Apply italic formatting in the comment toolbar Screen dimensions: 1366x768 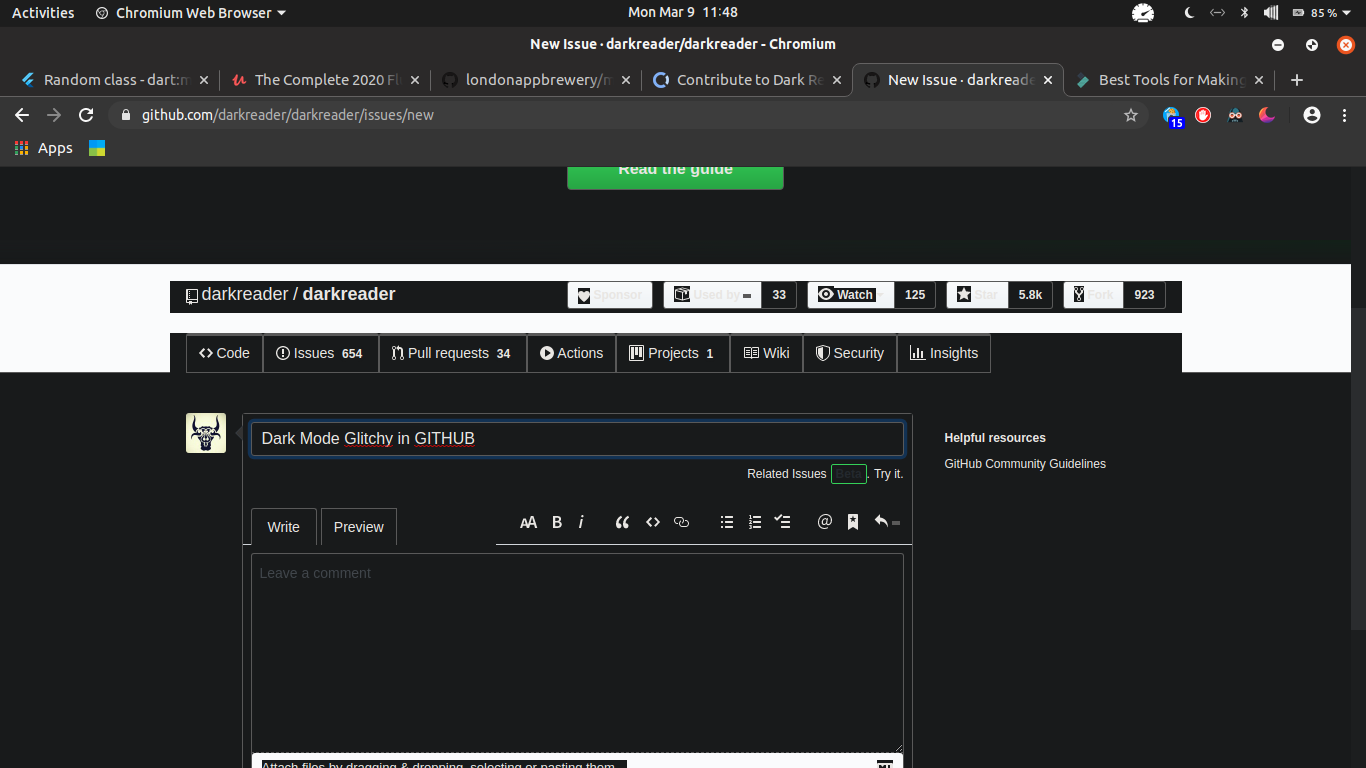tap(581, 522)
